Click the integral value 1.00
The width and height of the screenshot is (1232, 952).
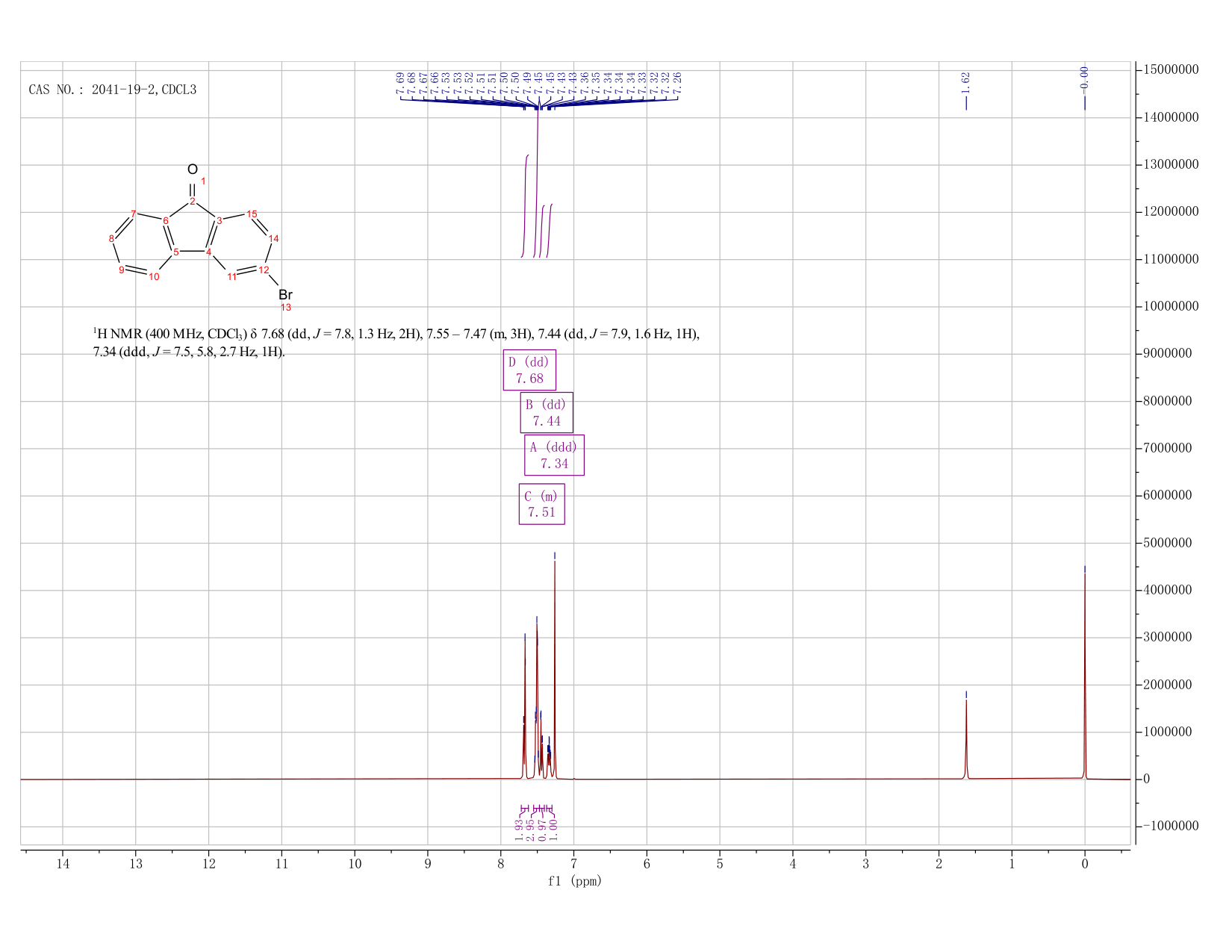[553, 830]
